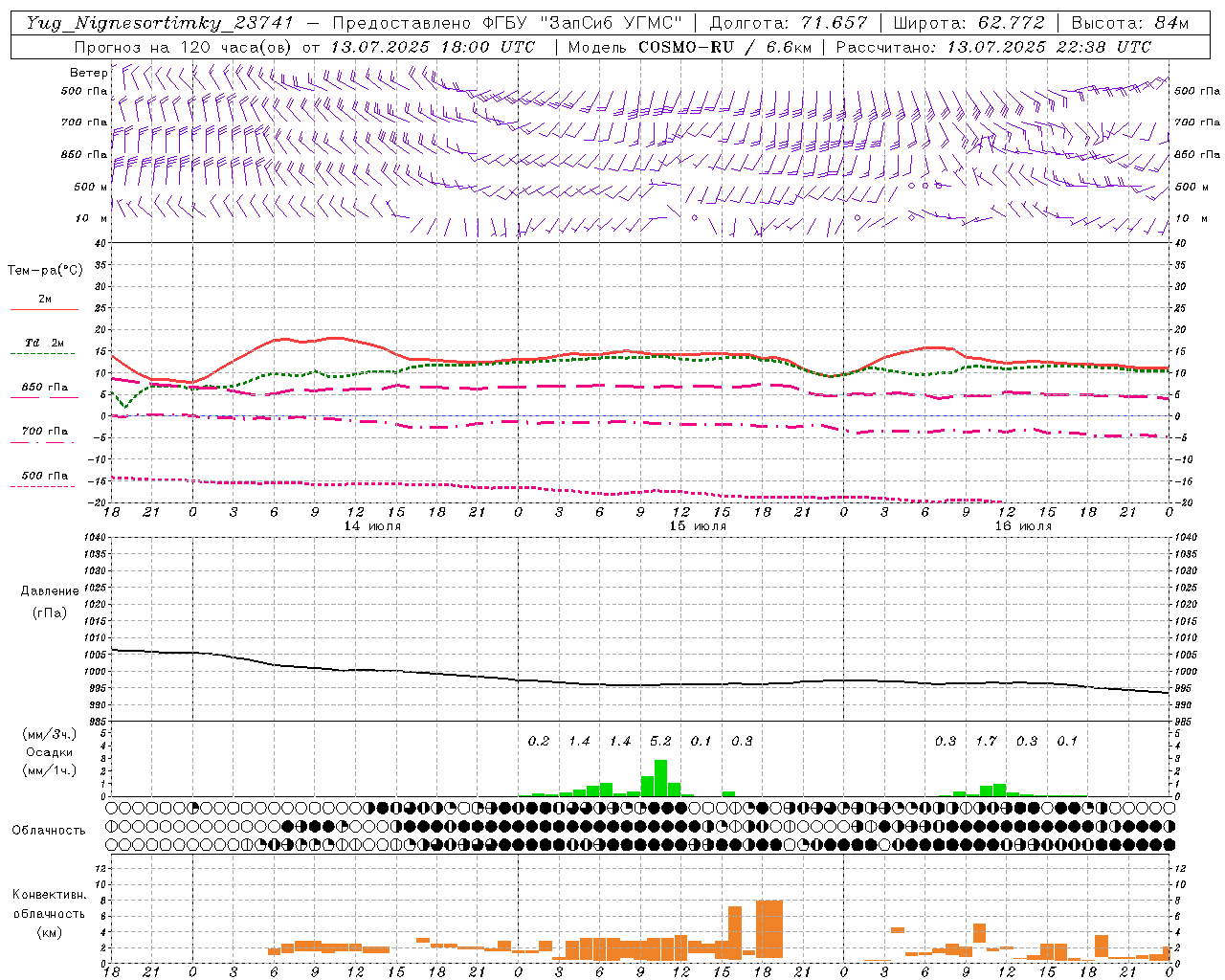
Task: Click the "Тем-ра(°C)" axis title
Action: (45, 271)
